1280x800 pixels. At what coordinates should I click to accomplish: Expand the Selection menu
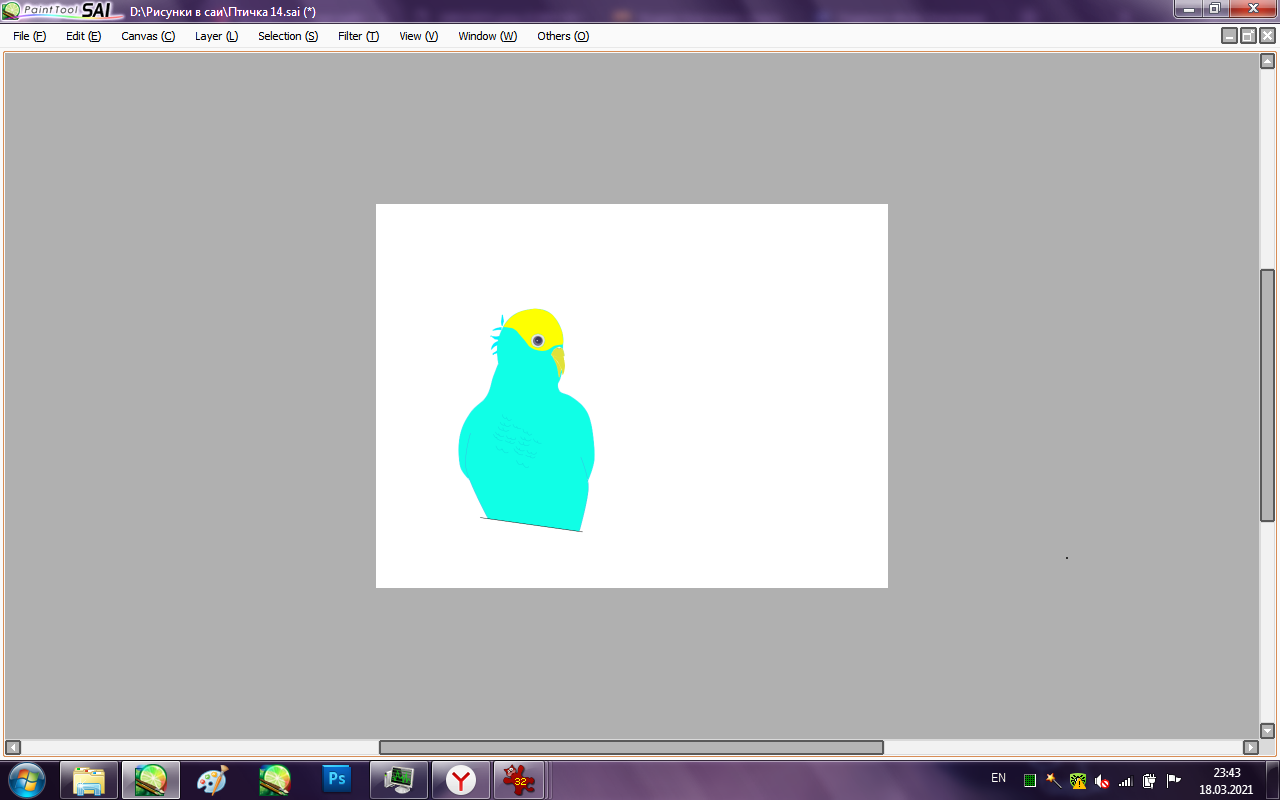[x=287, y=36]
